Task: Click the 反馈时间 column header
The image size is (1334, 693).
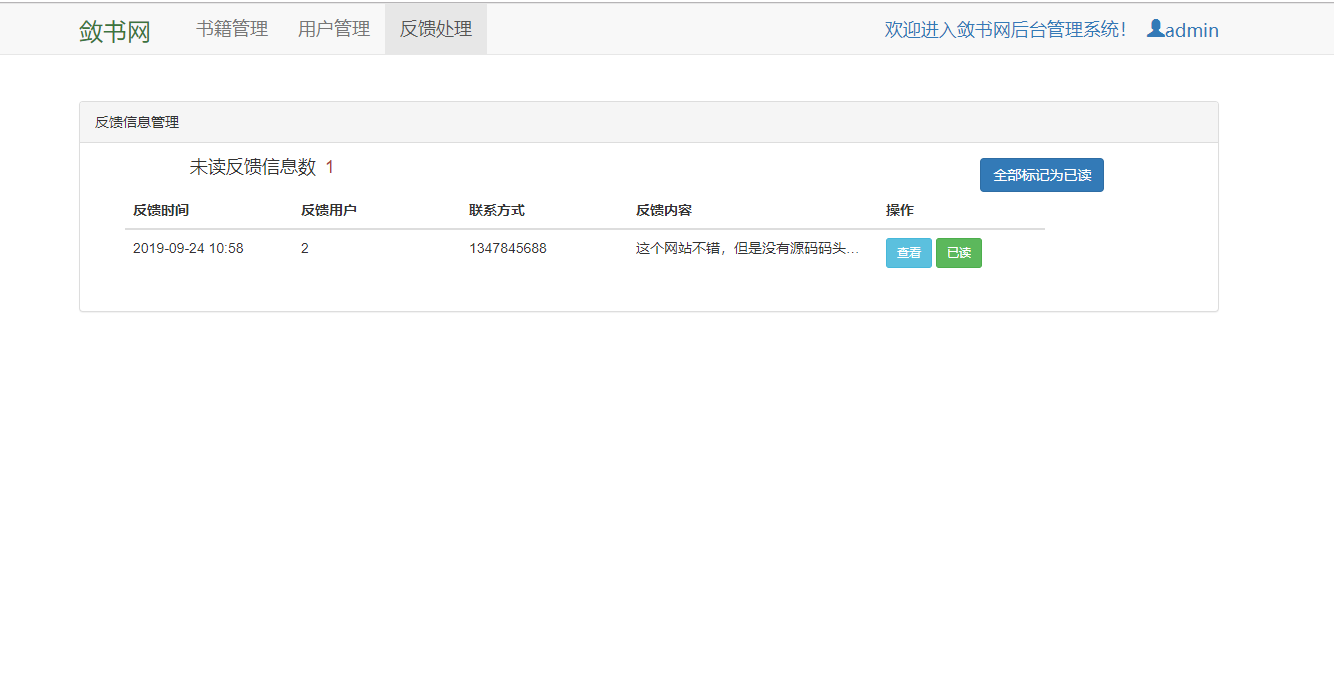Action: pos(163,210)
